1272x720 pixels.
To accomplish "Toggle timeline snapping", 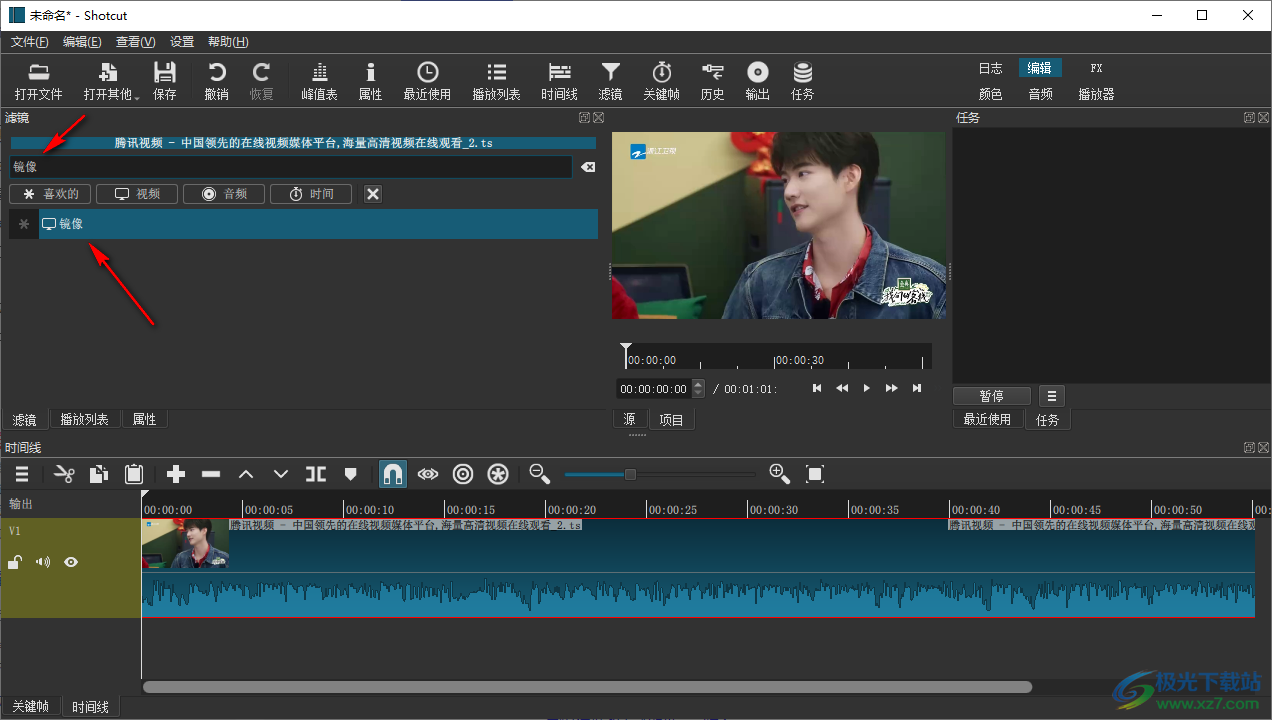I will 393,474.
